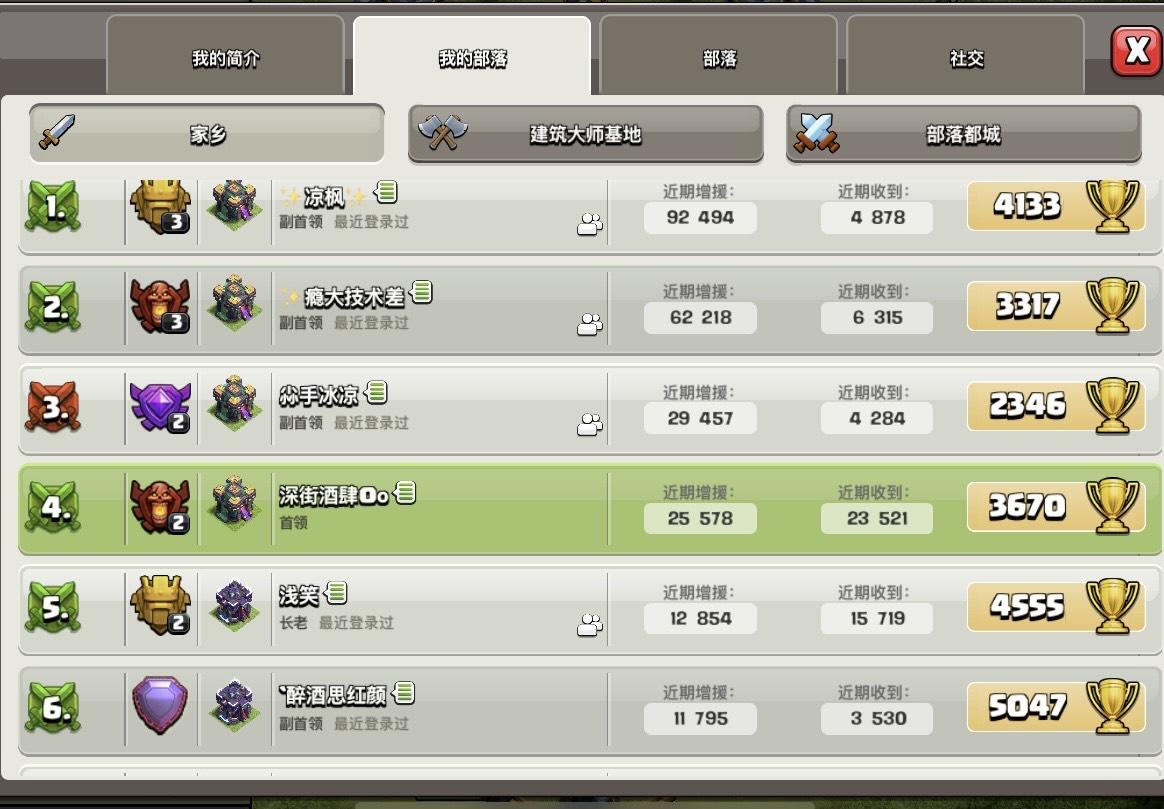The image size is (1164, 809).
Task: Click the rank 3 red badge
Action: (x=53, y=407)
